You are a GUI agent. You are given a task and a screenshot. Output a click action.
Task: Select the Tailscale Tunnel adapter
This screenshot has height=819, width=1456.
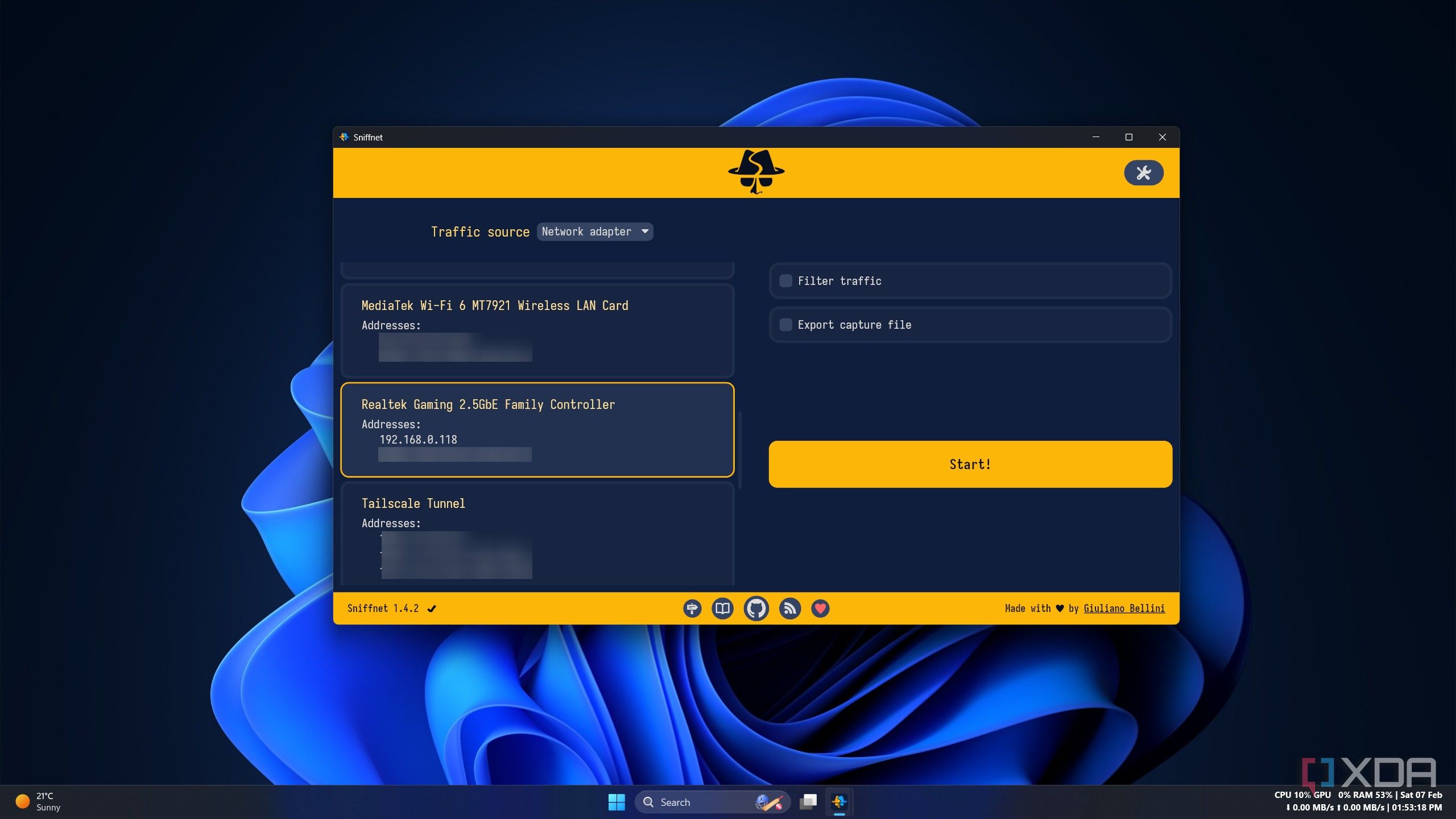point(537,533)
